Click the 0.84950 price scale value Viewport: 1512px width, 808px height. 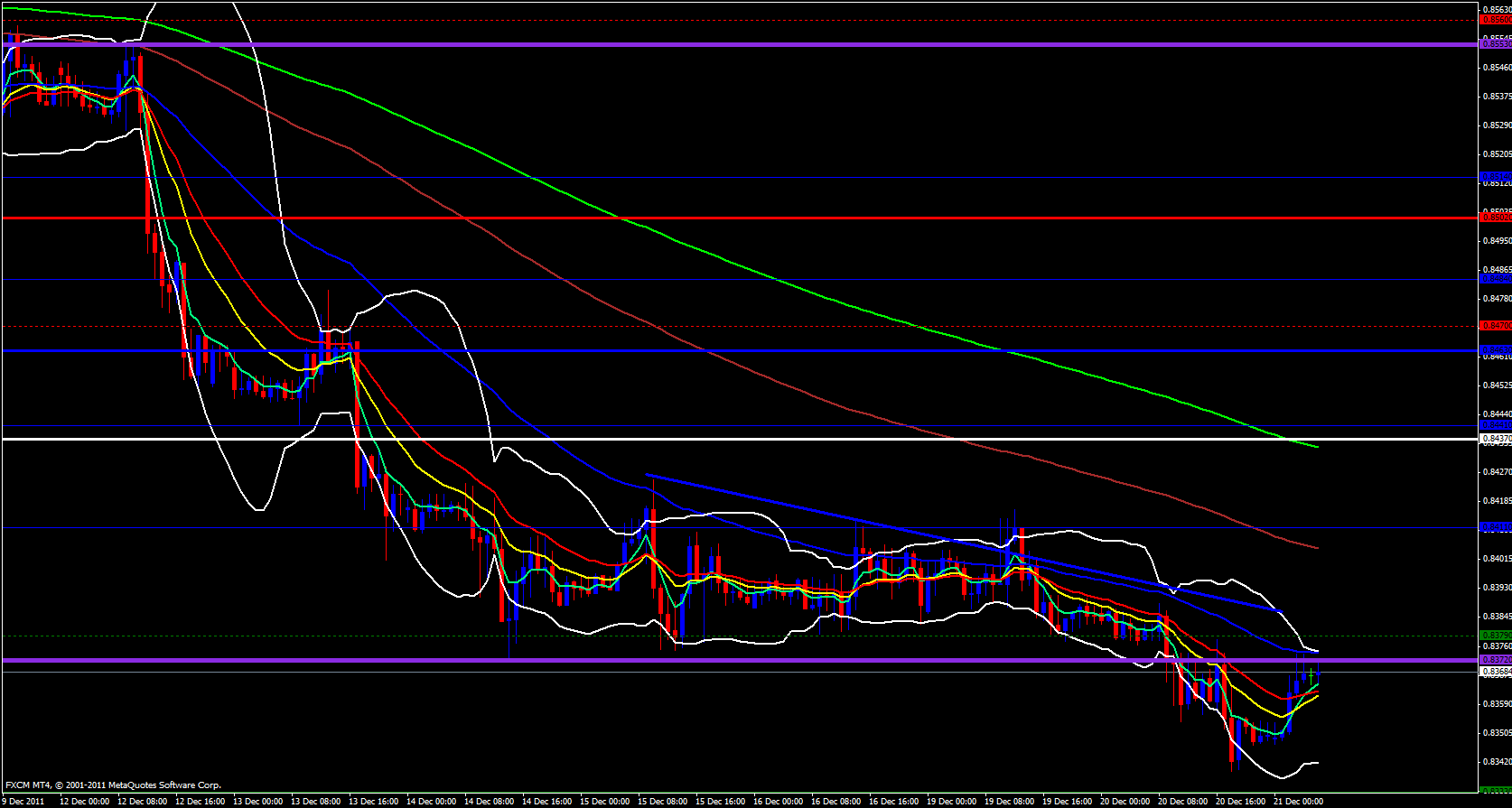pos(1498,241)
